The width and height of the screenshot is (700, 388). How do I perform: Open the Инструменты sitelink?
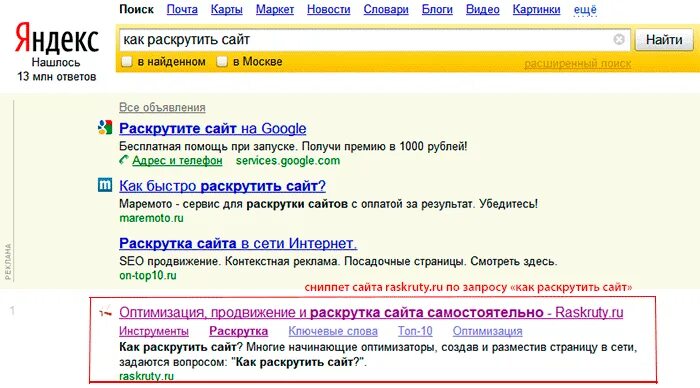point(154,331)
